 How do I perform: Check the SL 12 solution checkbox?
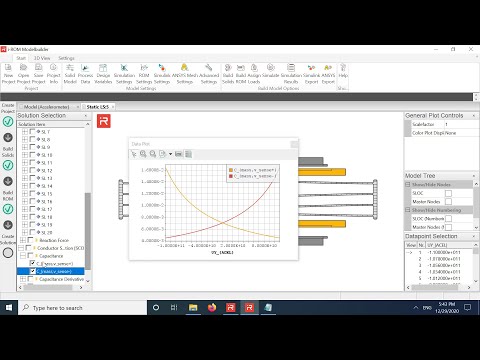tap(32, 170)
